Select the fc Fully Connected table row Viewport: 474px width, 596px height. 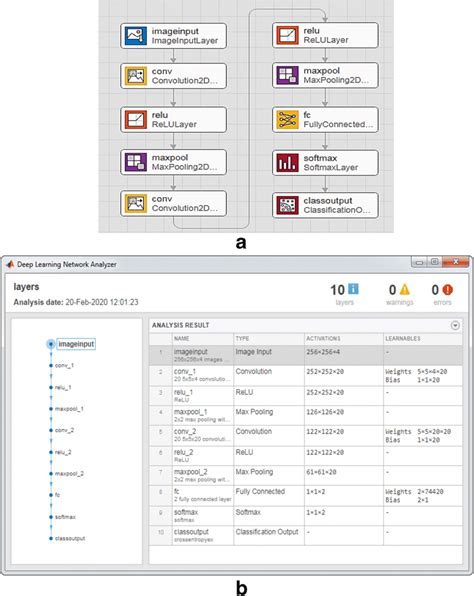tap(306, 496)
